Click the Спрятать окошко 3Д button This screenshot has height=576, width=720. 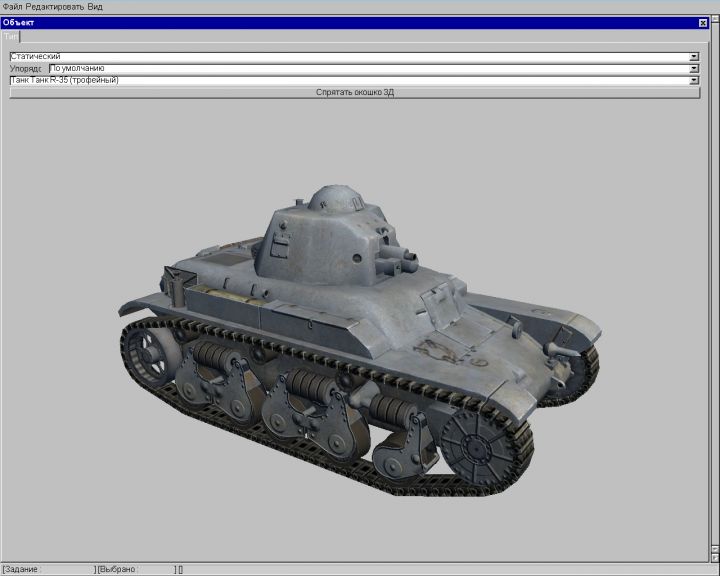click(x=353, y=92)
